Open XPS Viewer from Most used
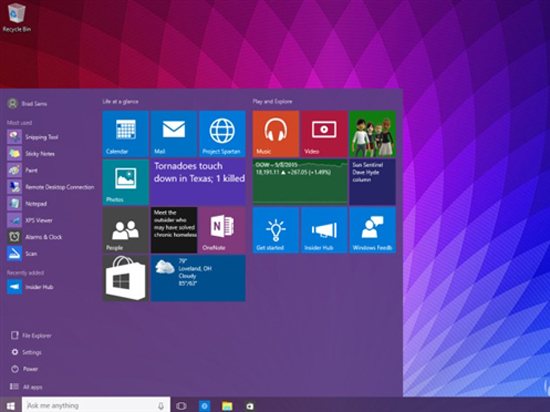Screen dimensions: 550x412 pos(30,220)
